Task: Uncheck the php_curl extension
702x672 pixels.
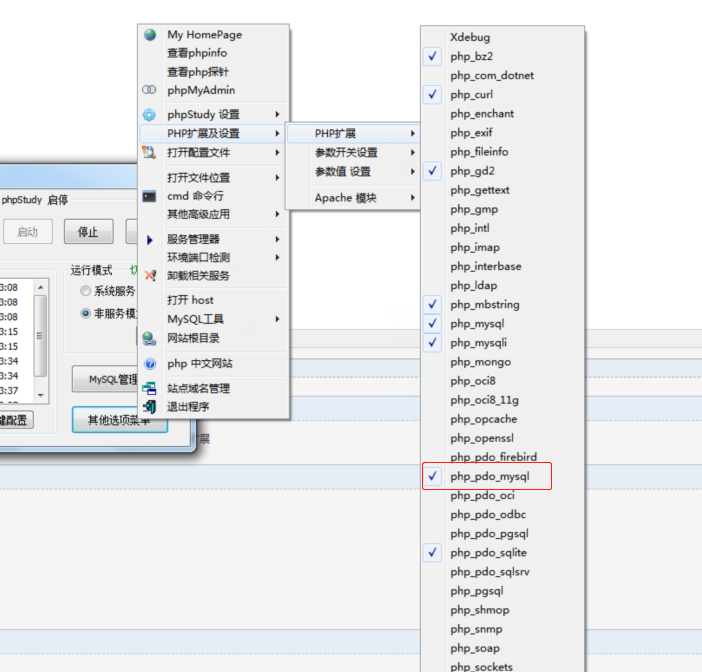Action: 432,94
